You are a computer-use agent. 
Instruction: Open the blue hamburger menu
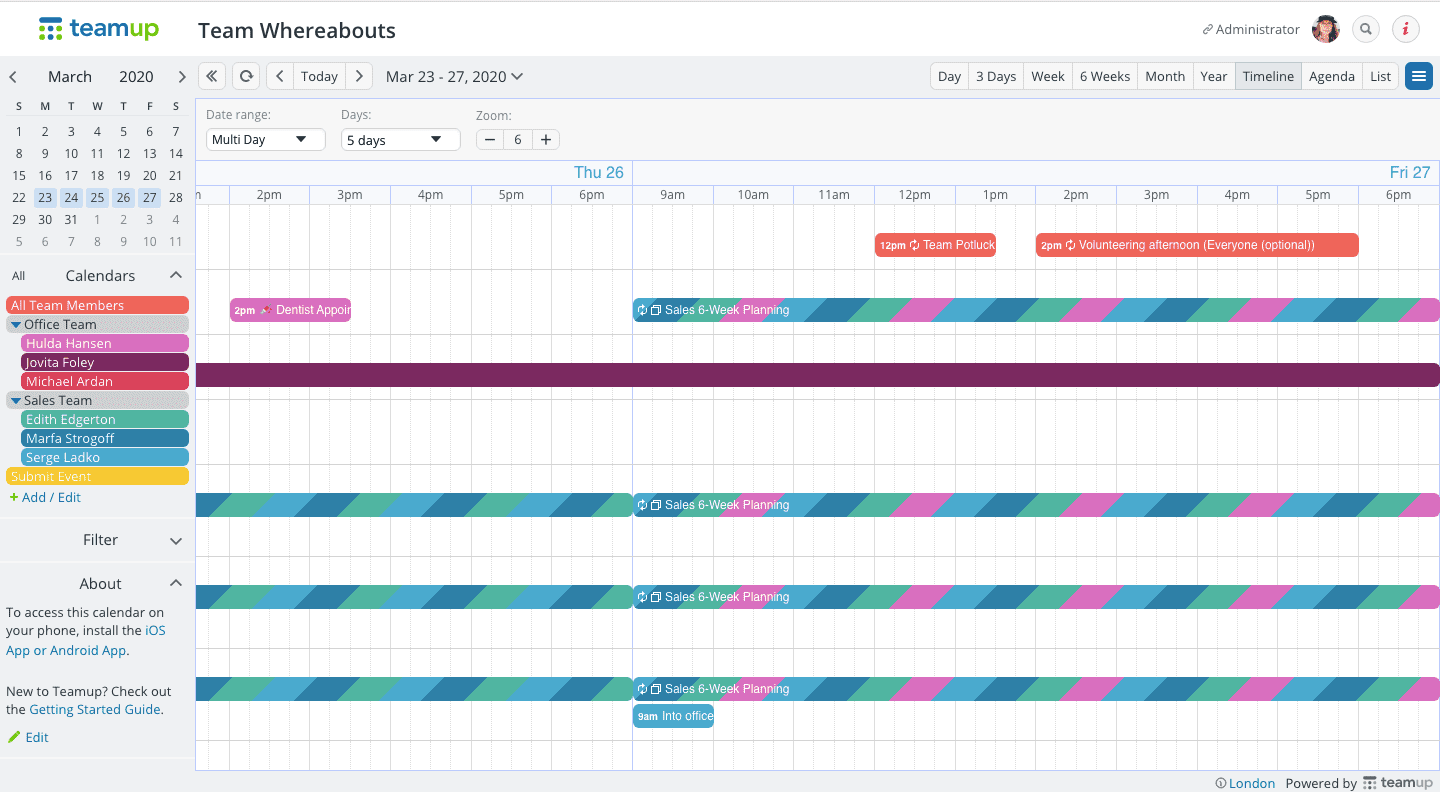[1418, 76]
